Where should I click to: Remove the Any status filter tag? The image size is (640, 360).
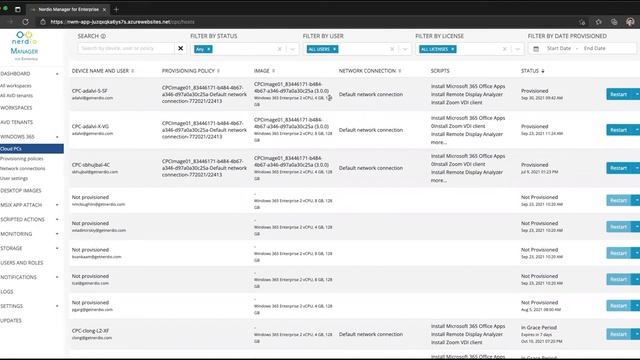[209, 49]
